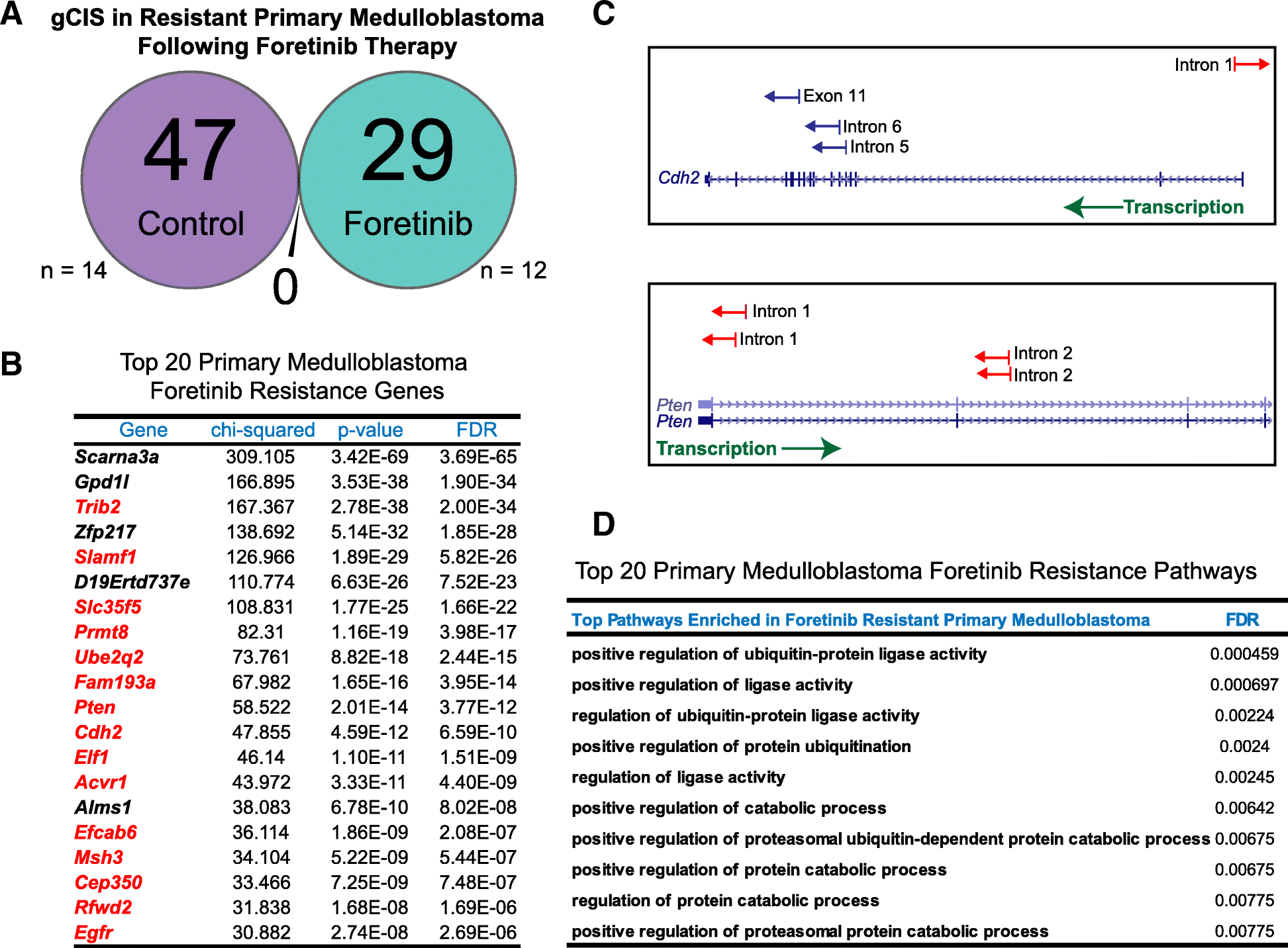Click the lower red Intron 1 arrow in Pten panel
Viewport: 1288px width, 948px height.
pos(719,340)
